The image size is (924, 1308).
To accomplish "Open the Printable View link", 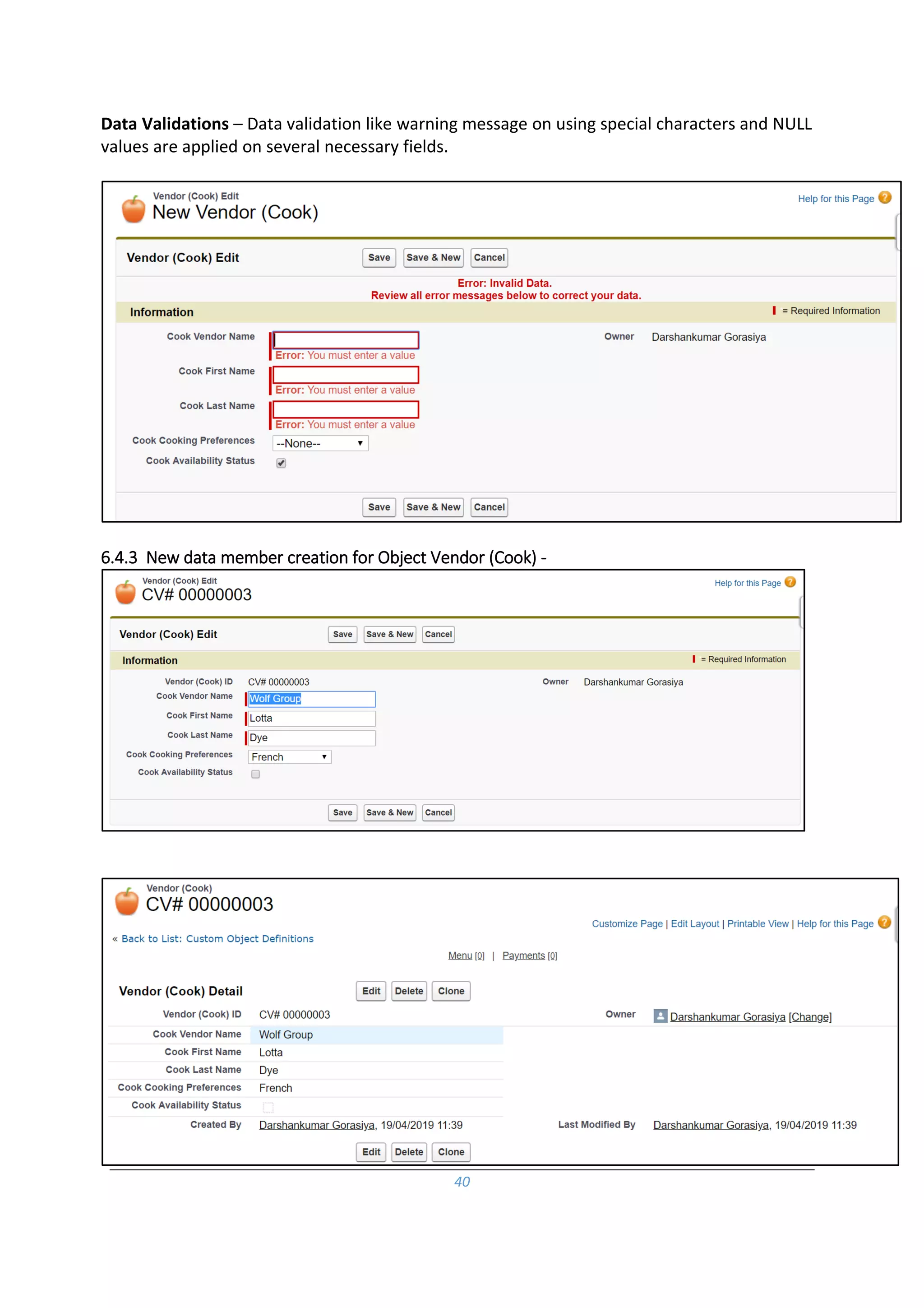I will click(758, 923).
